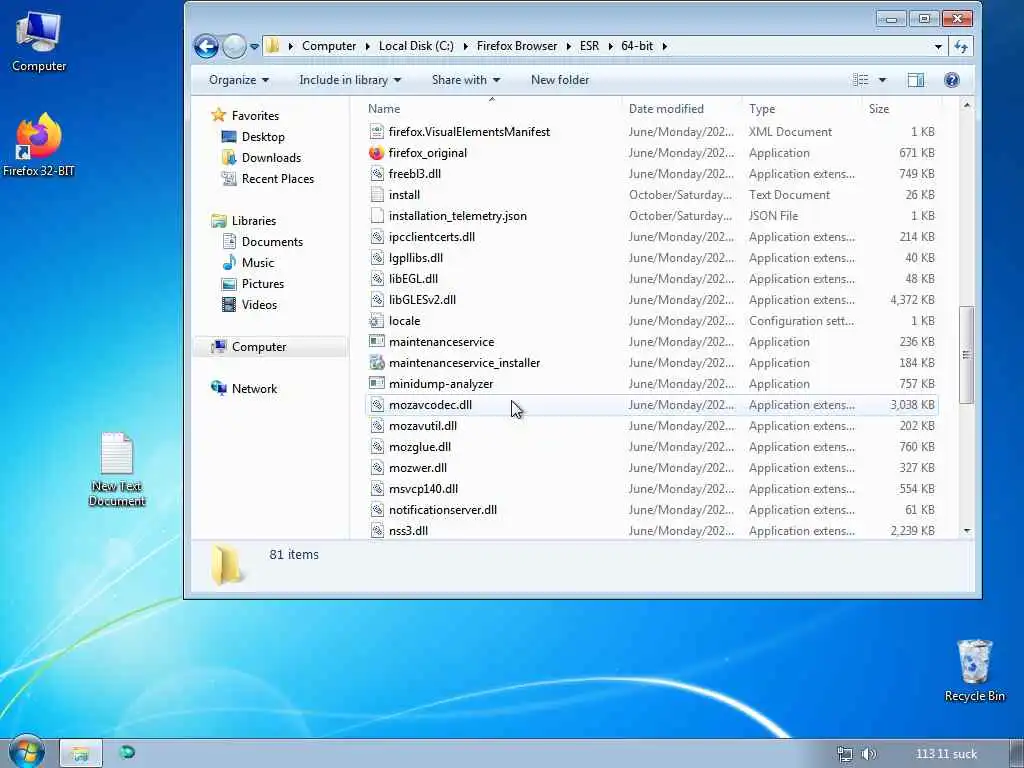
Task: Open the Help question mark icon
Action: click(x=952, y=80)
